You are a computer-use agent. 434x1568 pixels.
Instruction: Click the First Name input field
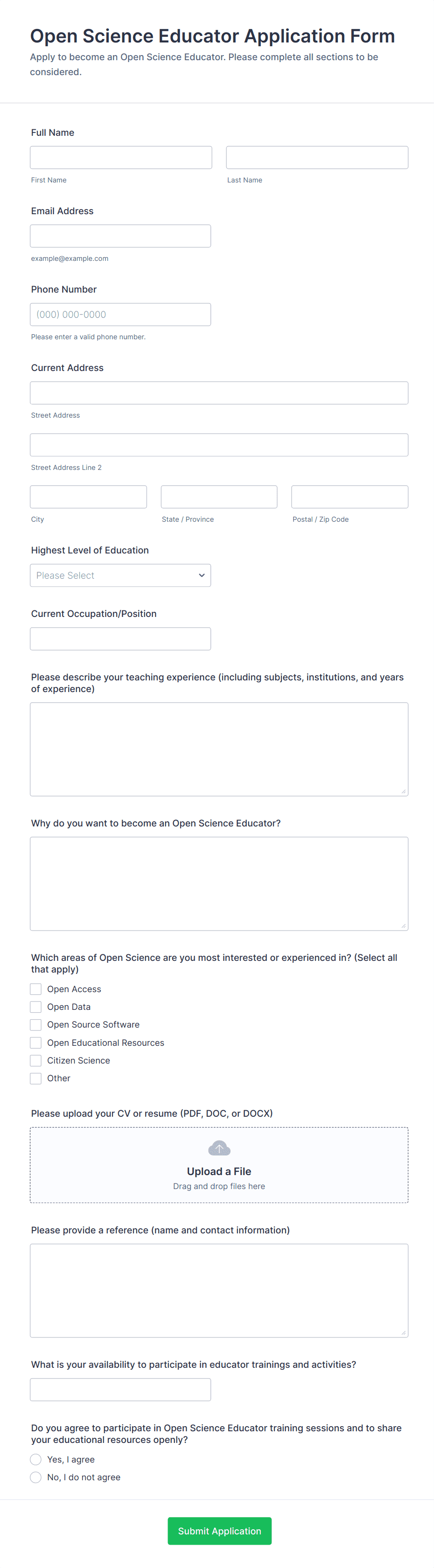(x=120, y=156)
